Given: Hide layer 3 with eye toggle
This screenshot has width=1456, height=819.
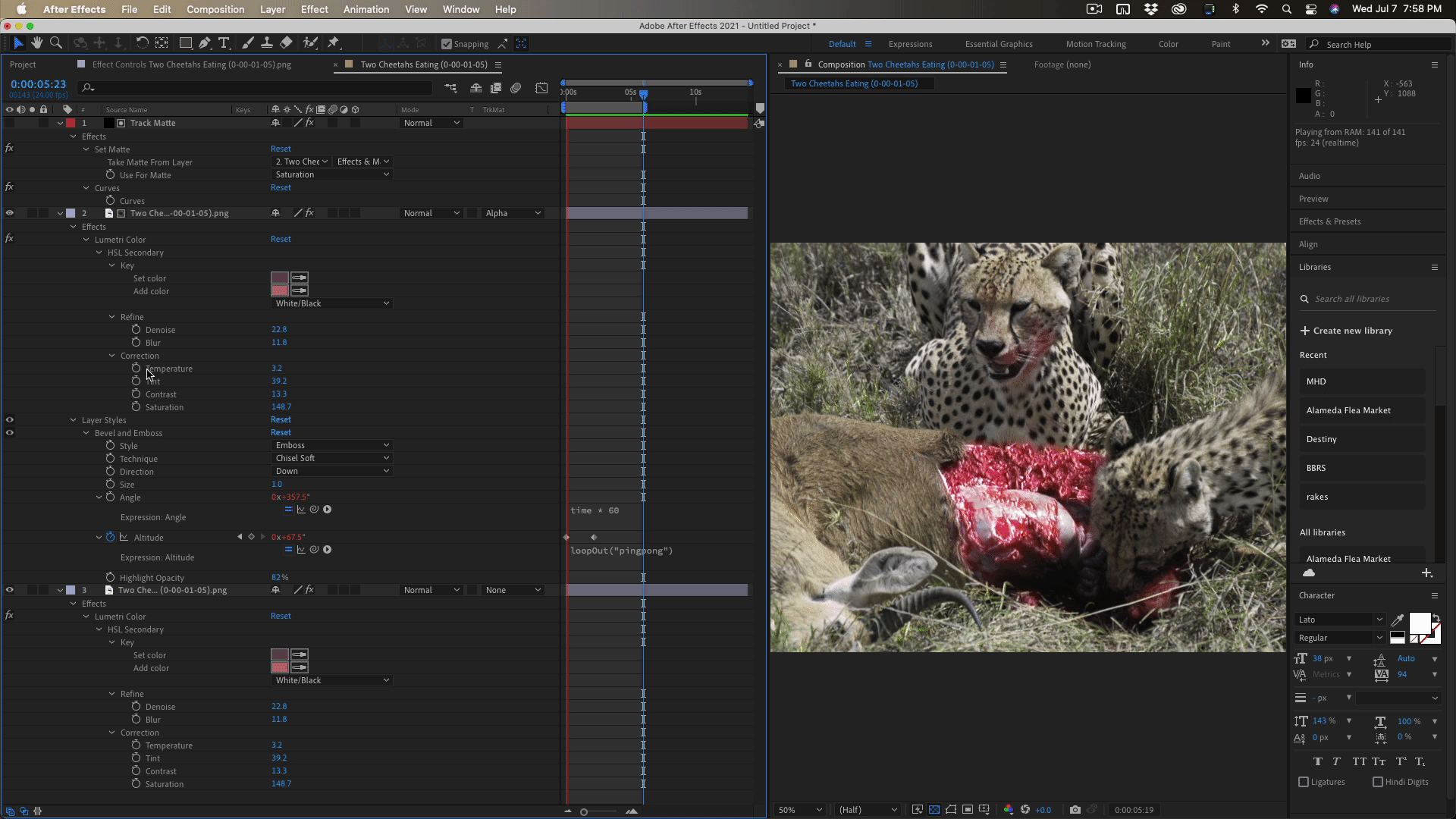Looking at the screenshot, I should click(10, 590).
